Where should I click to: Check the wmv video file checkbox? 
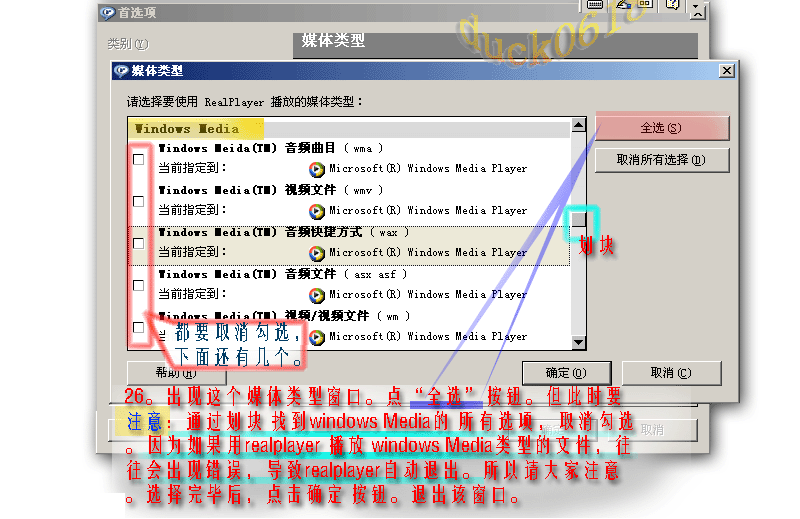tap(138, 202)
